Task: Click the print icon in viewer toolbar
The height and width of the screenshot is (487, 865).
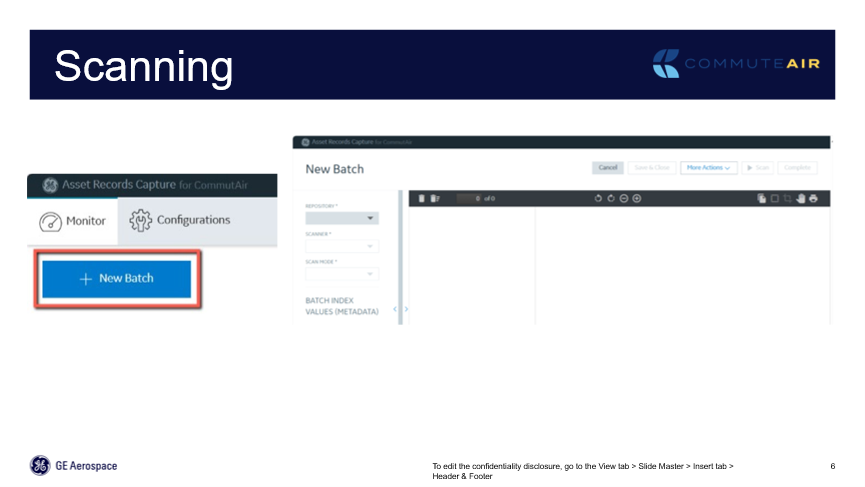Action: pyautogui.click(x=813, y=198)
